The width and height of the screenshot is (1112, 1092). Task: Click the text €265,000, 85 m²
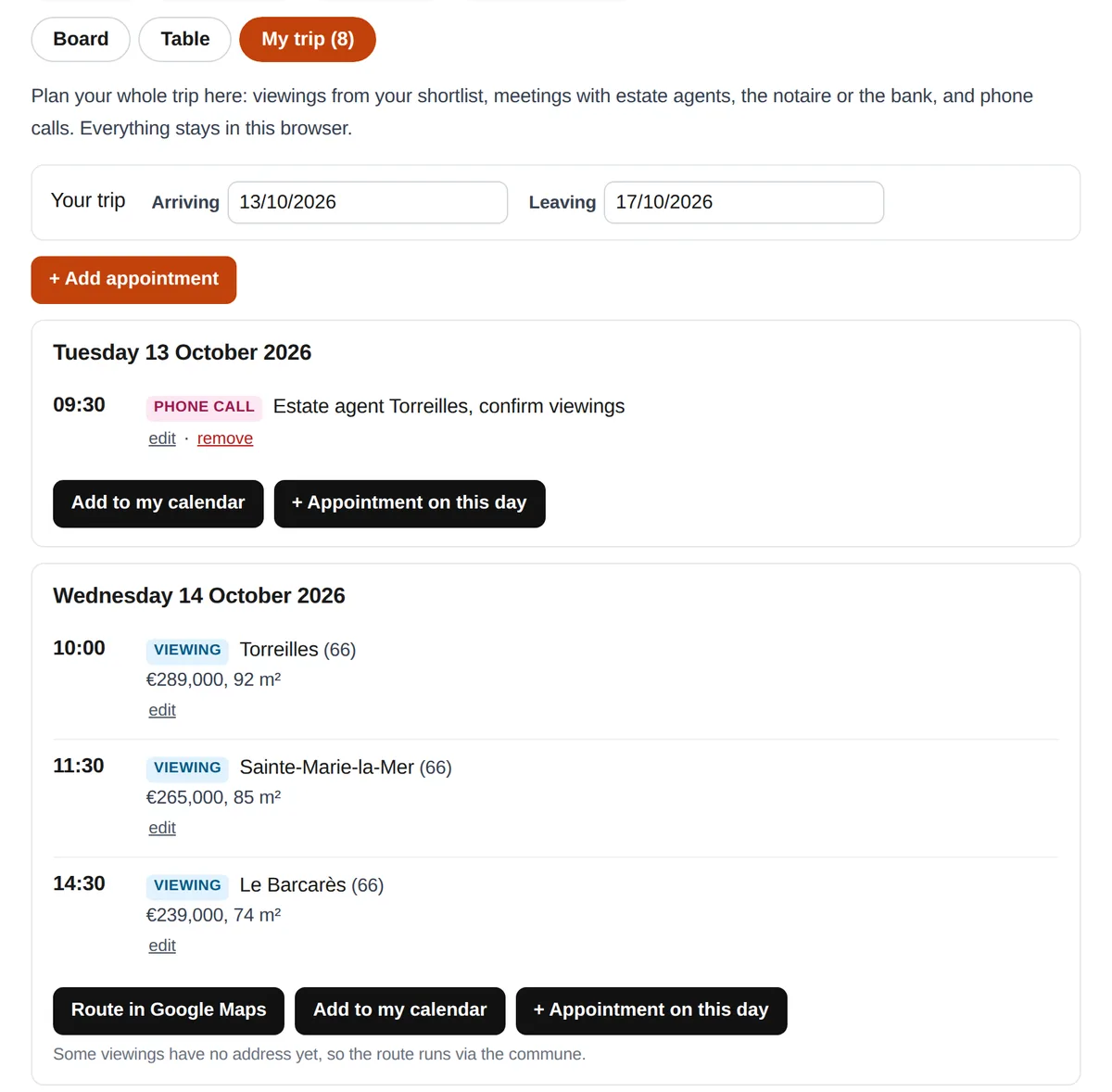click(x=214, y=797)
